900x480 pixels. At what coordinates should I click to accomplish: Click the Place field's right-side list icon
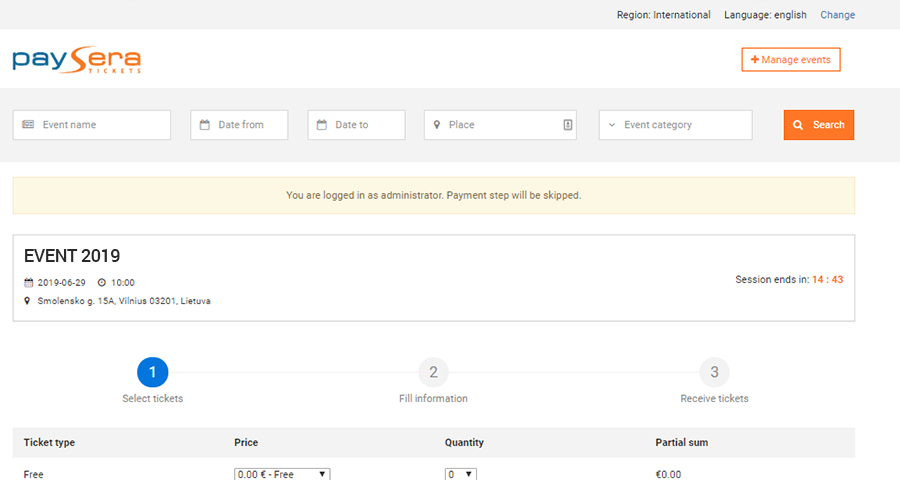click(x=567, y=125)
